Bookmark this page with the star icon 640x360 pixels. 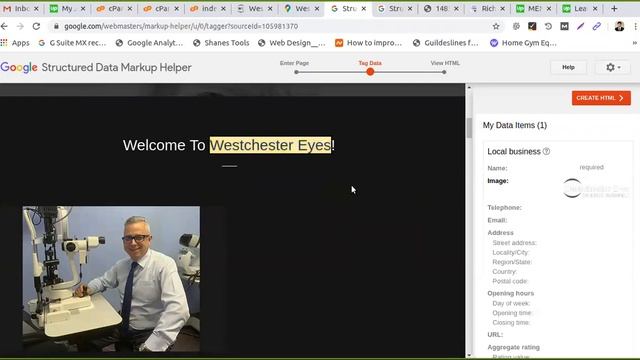(x=496, y=26)
